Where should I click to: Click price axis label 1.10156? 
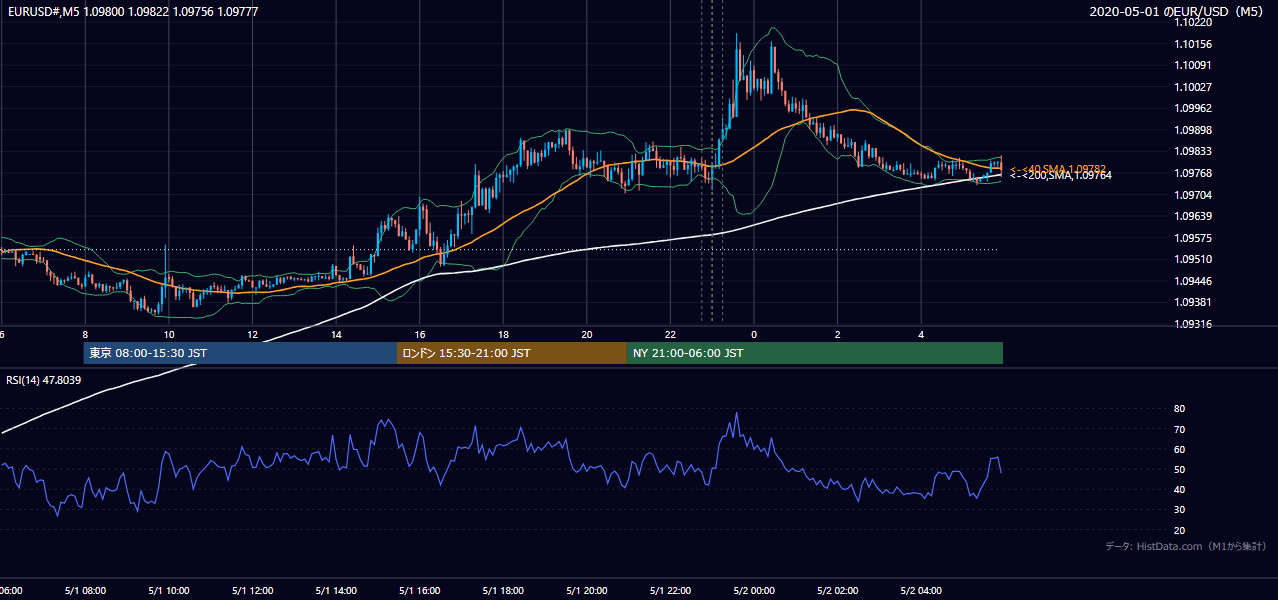coord(1195,44)
